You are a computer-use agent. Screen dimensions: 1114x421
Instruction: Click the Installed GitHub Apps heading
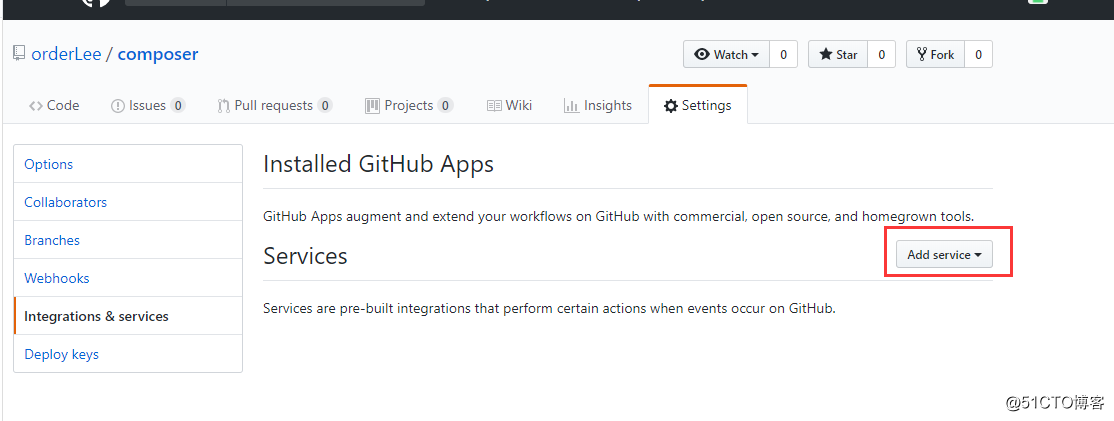click(x=379, y=165)
